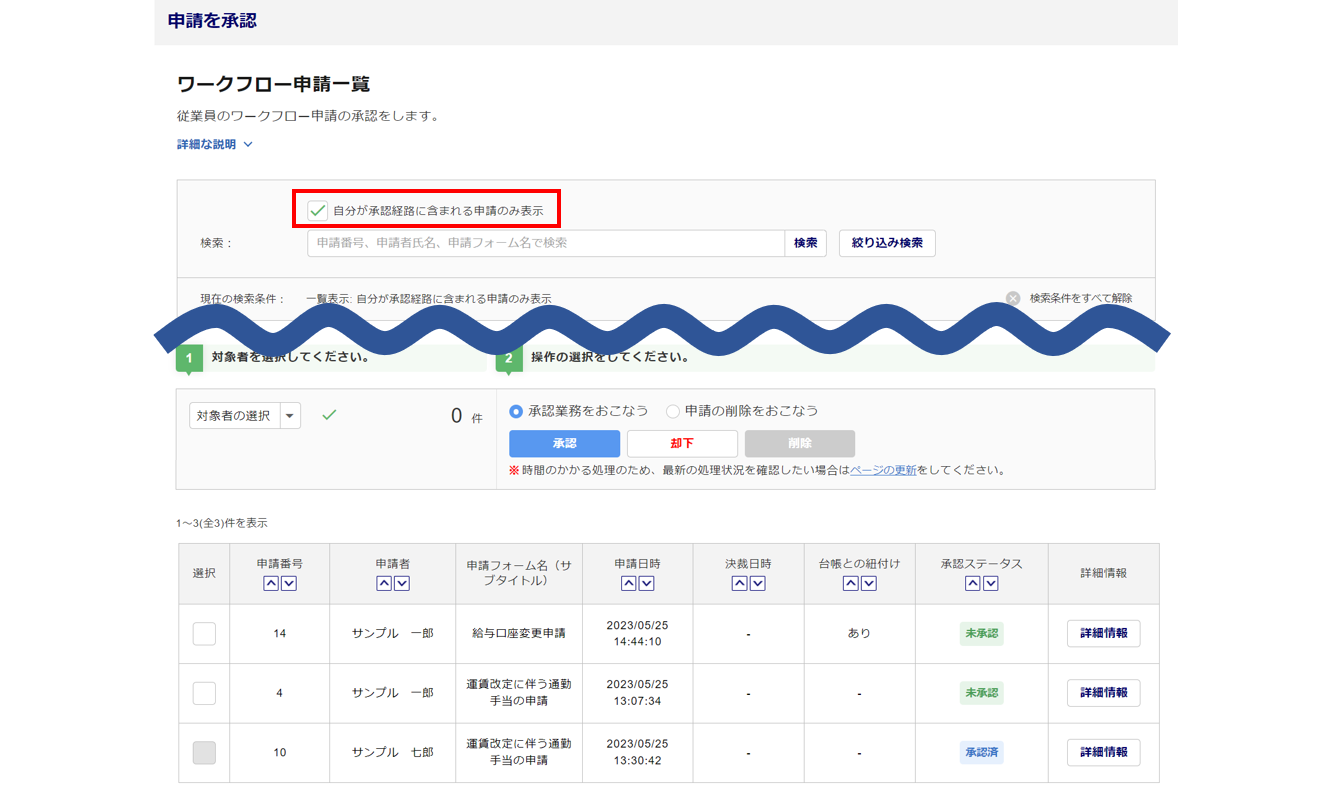Select 申請の削除をおこなう radio option
1336x786 pixels.
click(673, 411)
